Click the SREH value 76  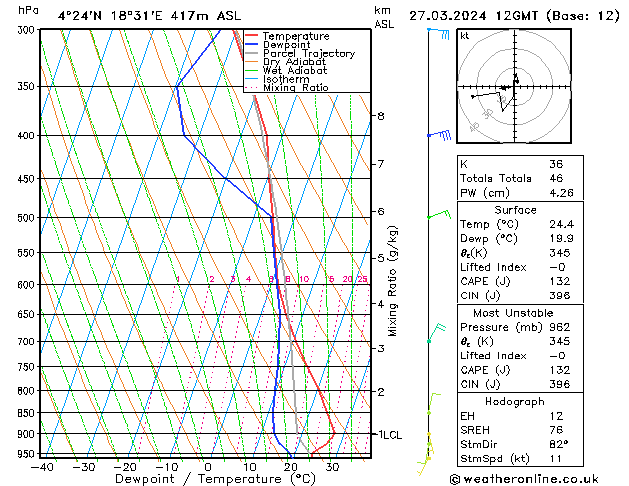click(x=556, y=430)
